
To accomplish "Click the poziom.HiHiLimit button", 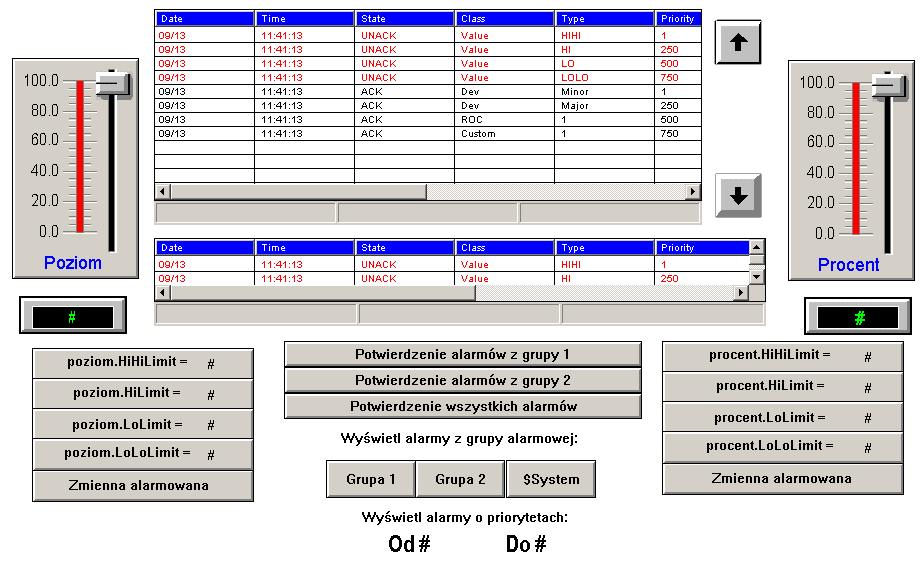I will [x=143, y=364].
